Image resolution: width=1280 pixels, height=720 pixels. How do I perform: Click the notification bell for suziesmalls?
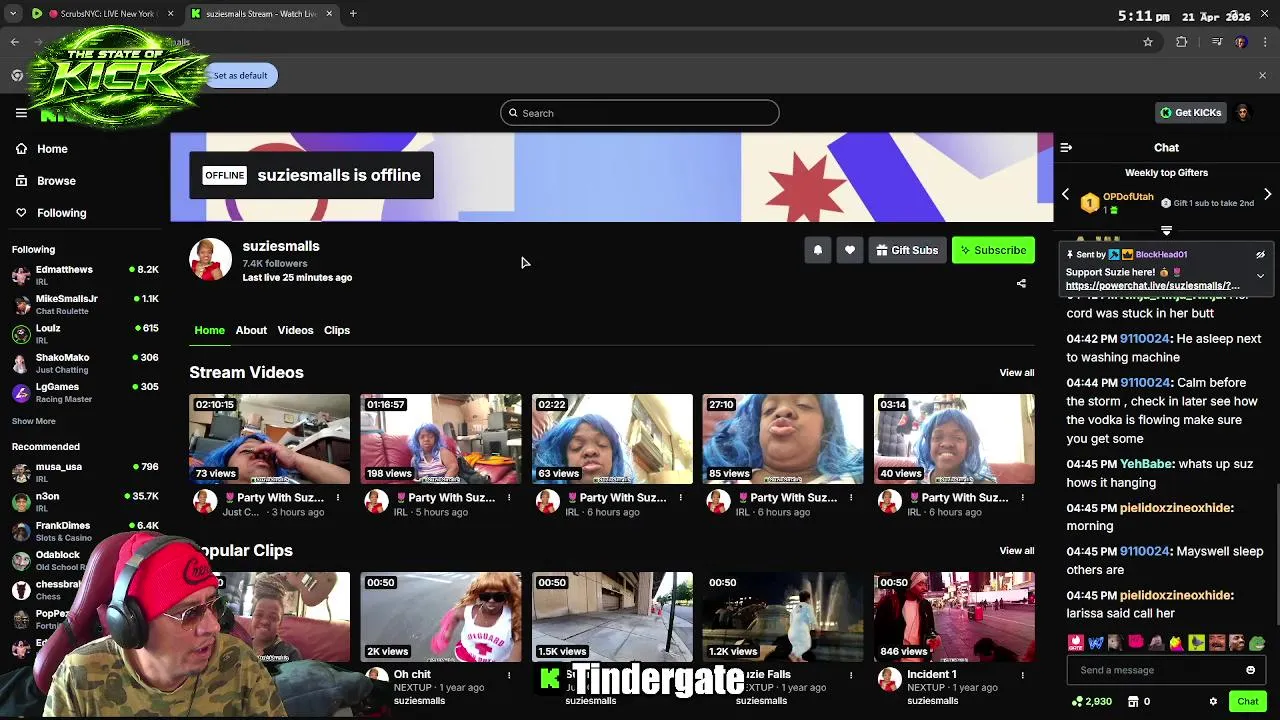[818, 250]
